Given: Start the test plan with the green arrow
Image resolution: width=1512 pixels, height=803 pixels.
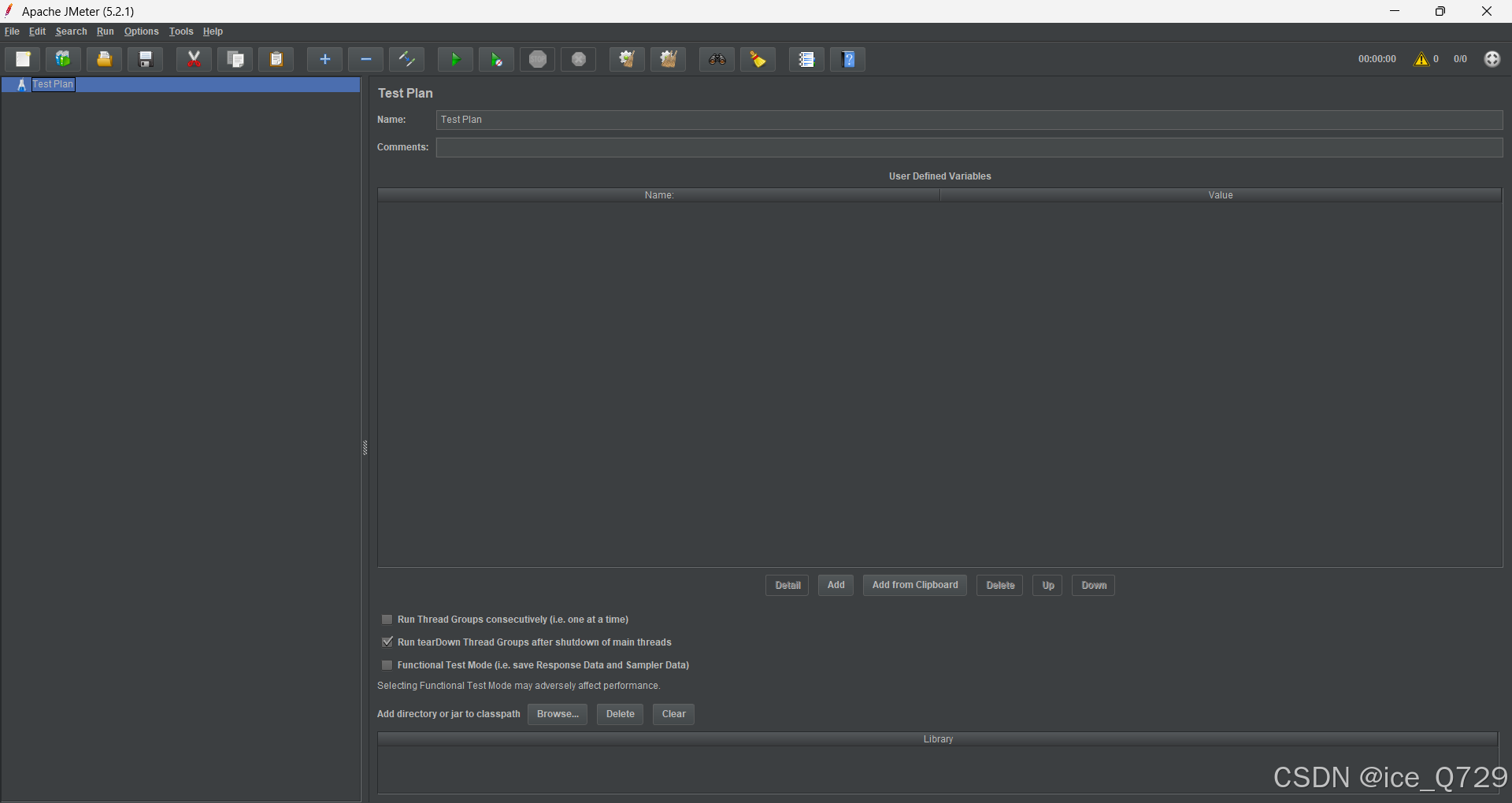Looking at the screenshot, I should [454, 59].
